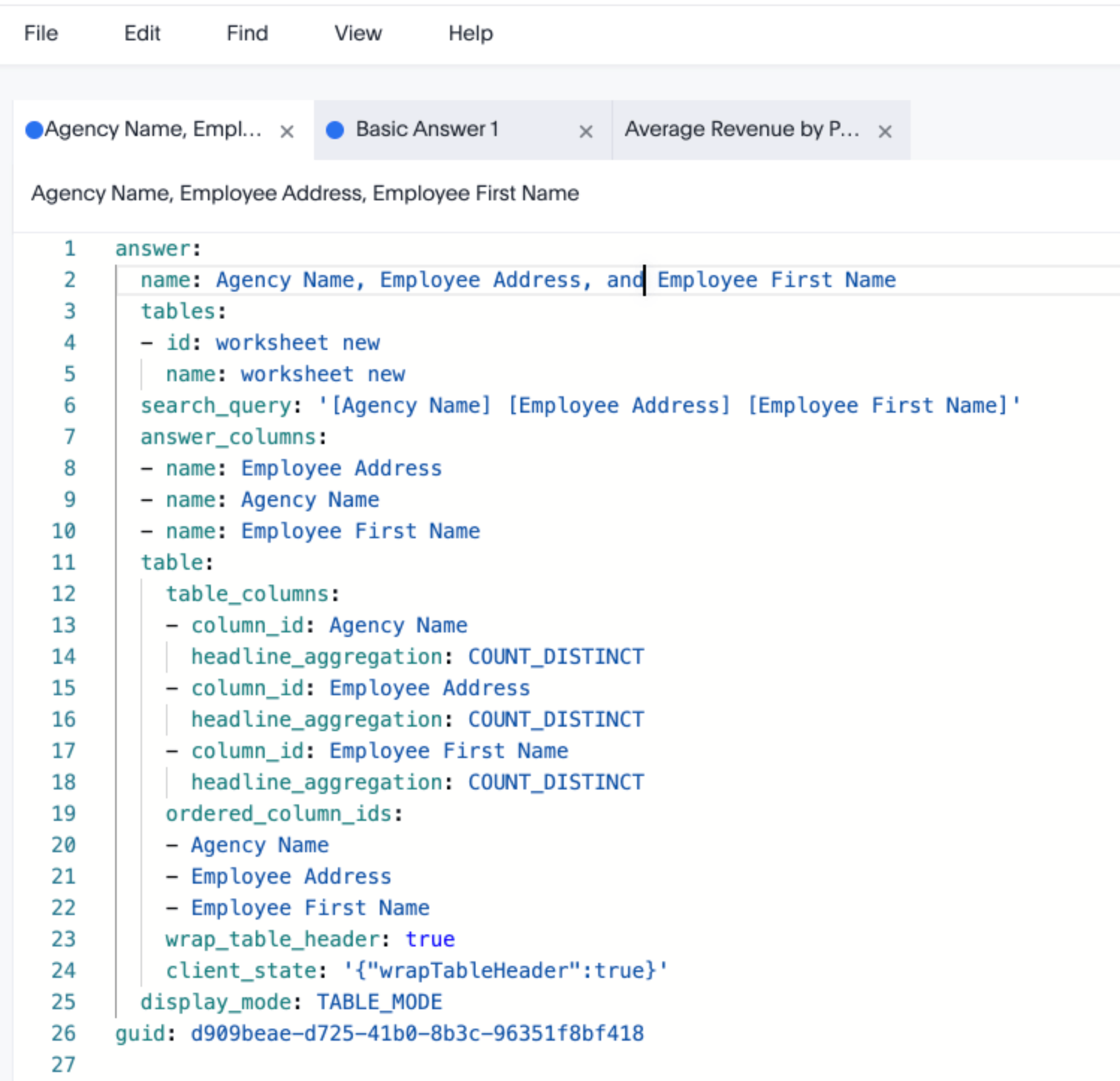This screenshot has height=1081, width=1120.
Task: Open the Help menu
Action: 470,33
